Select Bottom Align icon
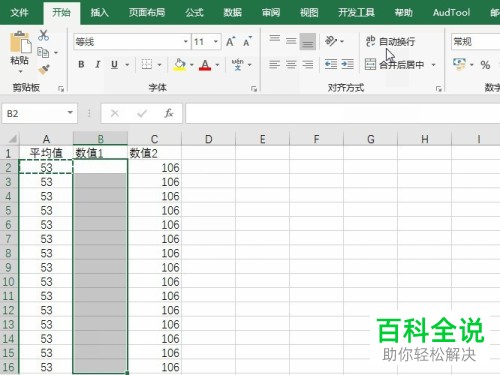This screenshot has width=500, height=375. coord(307,41)
